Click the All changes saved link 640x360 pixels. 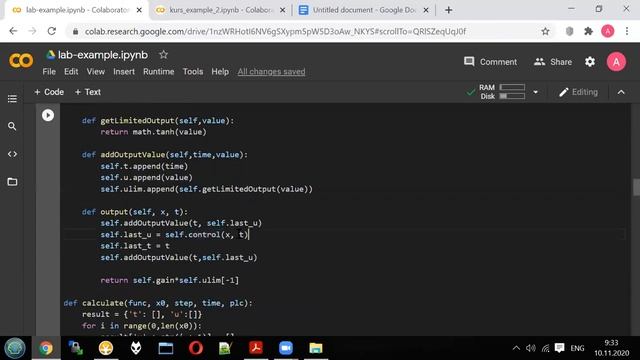[x=271, y=72]
